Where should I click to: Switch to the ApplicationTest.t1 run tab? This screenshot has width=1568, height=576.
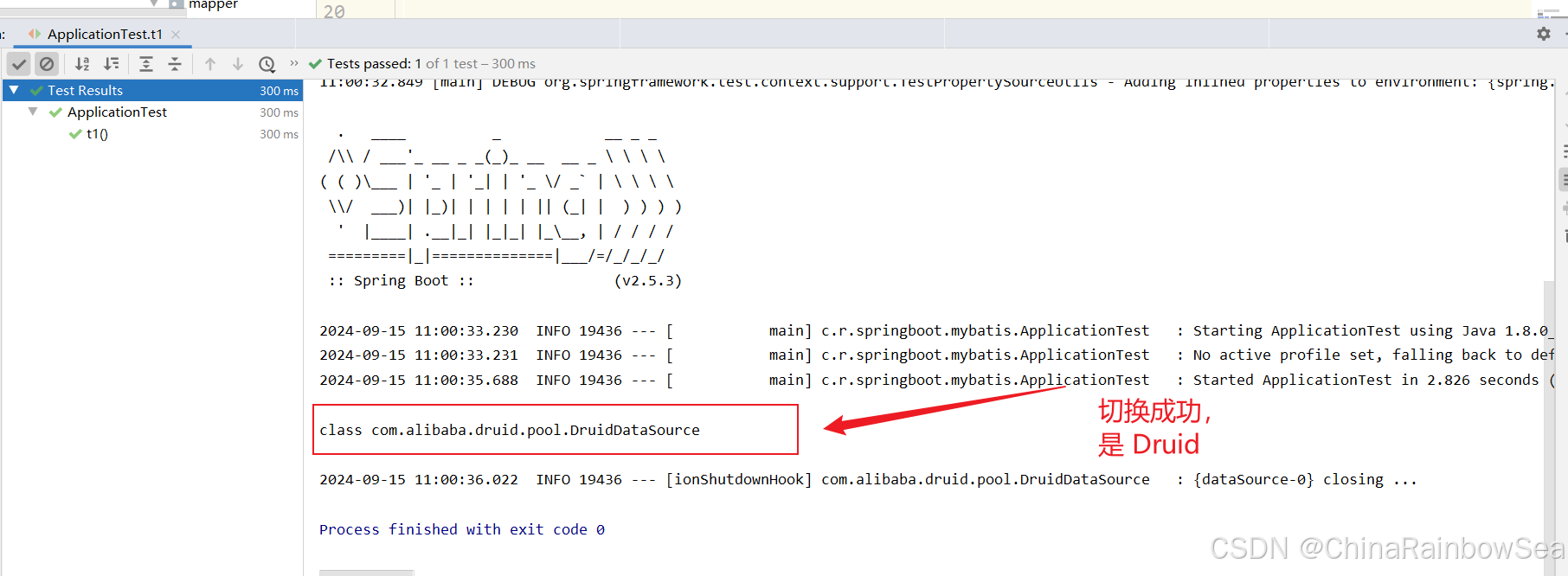click(104, 35)
